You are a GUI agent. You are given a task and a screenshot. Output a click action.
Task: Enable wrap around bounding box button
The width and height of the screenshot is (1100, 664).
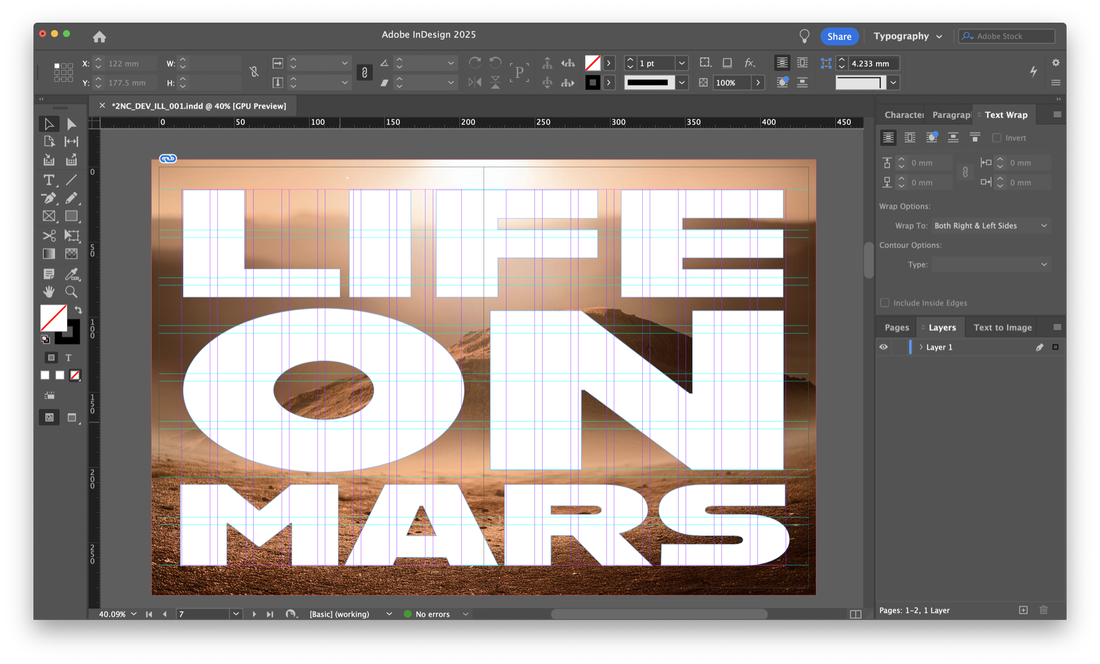(x=910, y=138)
